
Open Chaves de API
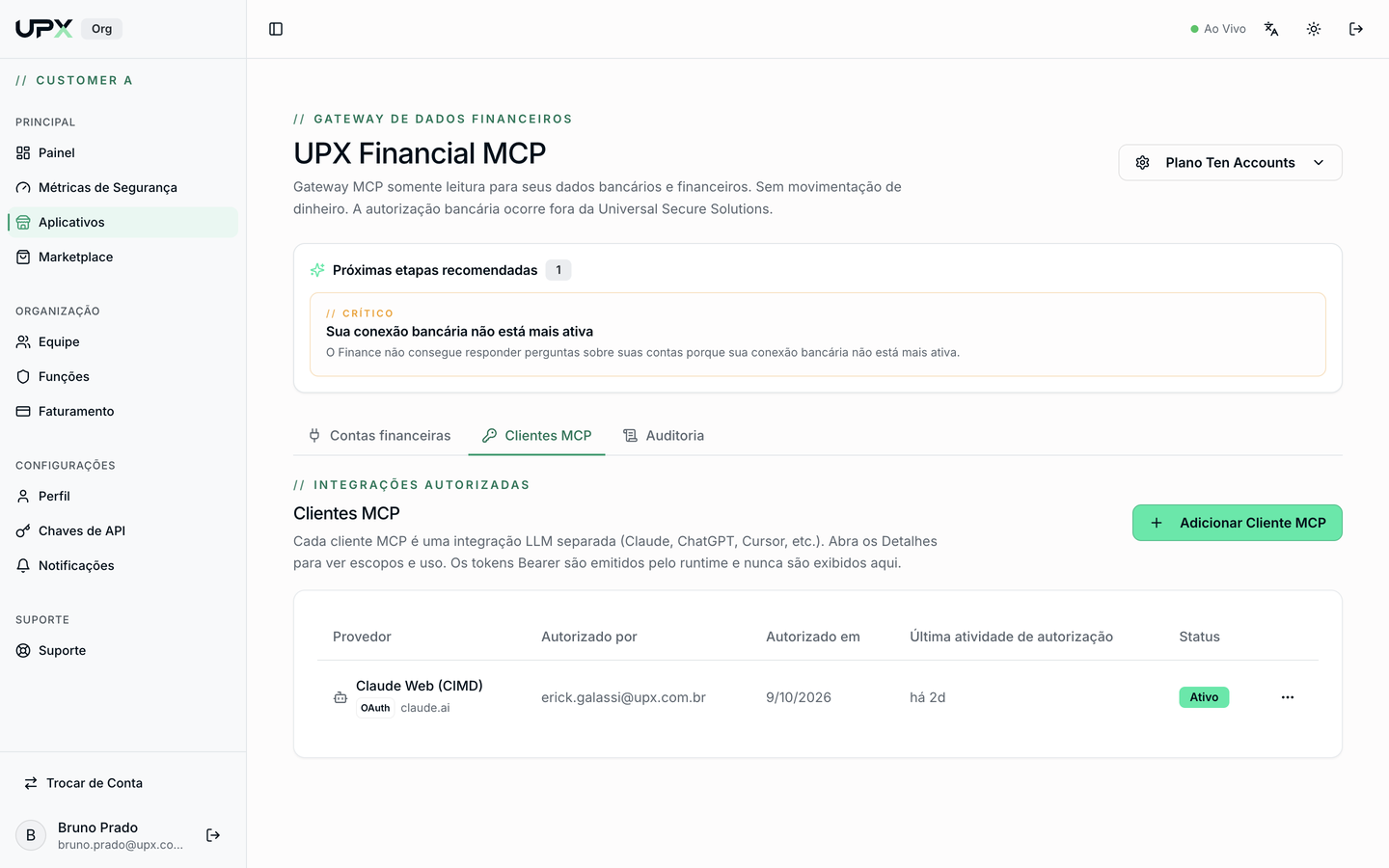(x=123, y=530)
